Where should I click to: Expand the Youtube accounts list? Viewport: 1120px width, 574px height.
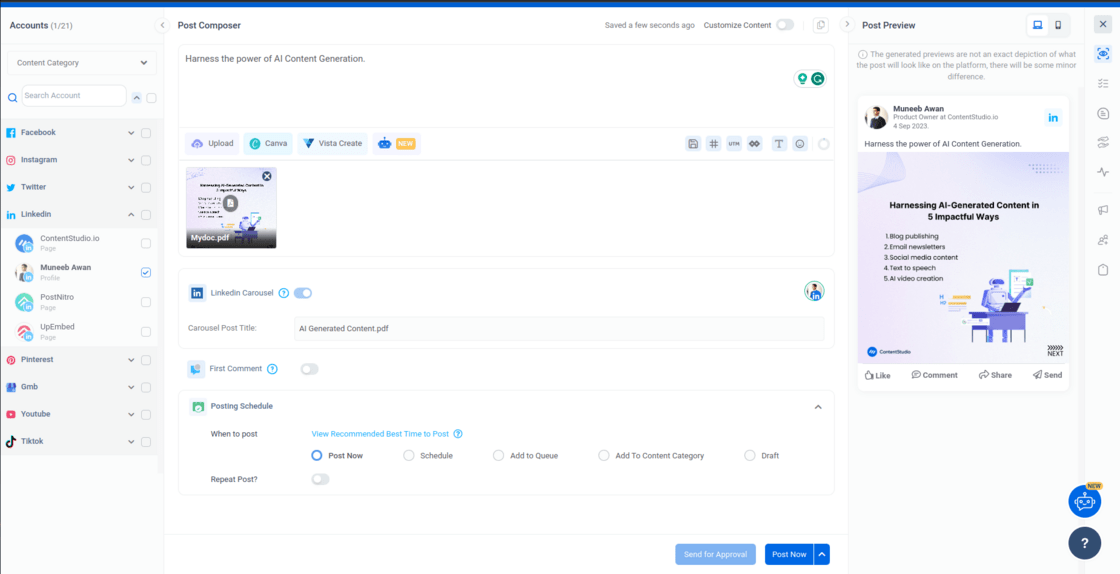(131, 415)
